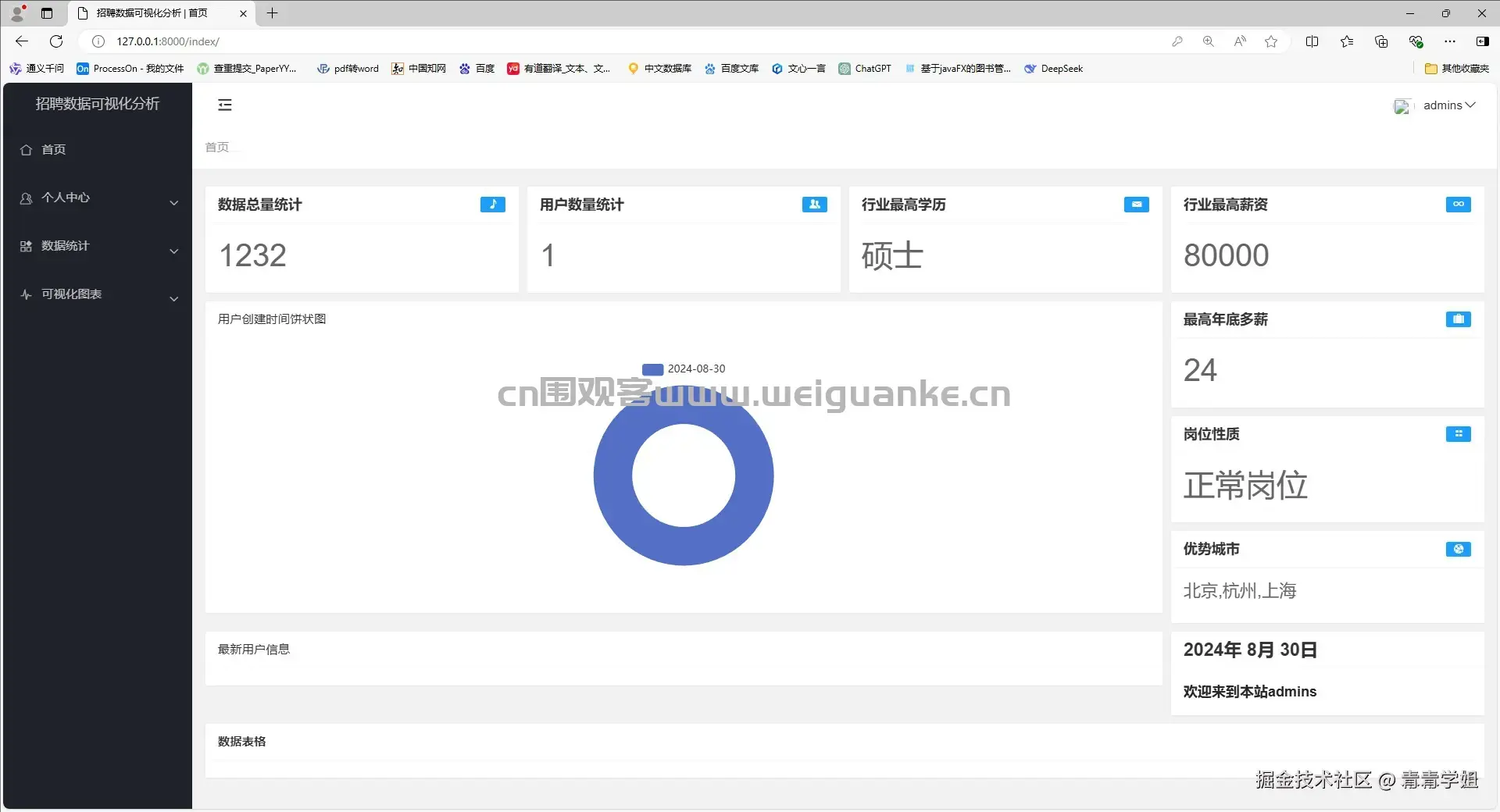Screen dimensions: 1500x812
Task: Close the current browser tab
Action: pyautogui.click(x=243, y=13)
